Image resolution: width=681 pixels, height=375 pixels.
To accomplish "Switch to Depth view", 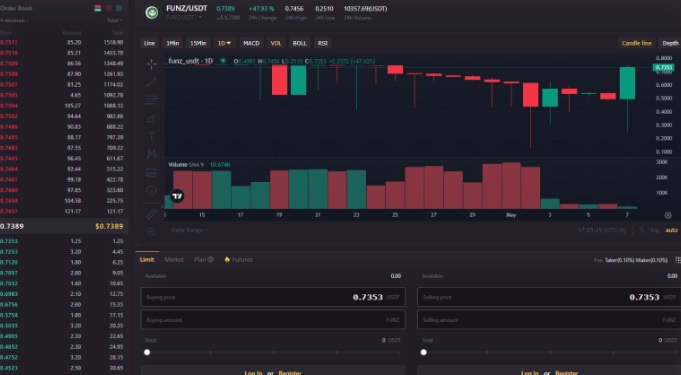I will 670,43.
